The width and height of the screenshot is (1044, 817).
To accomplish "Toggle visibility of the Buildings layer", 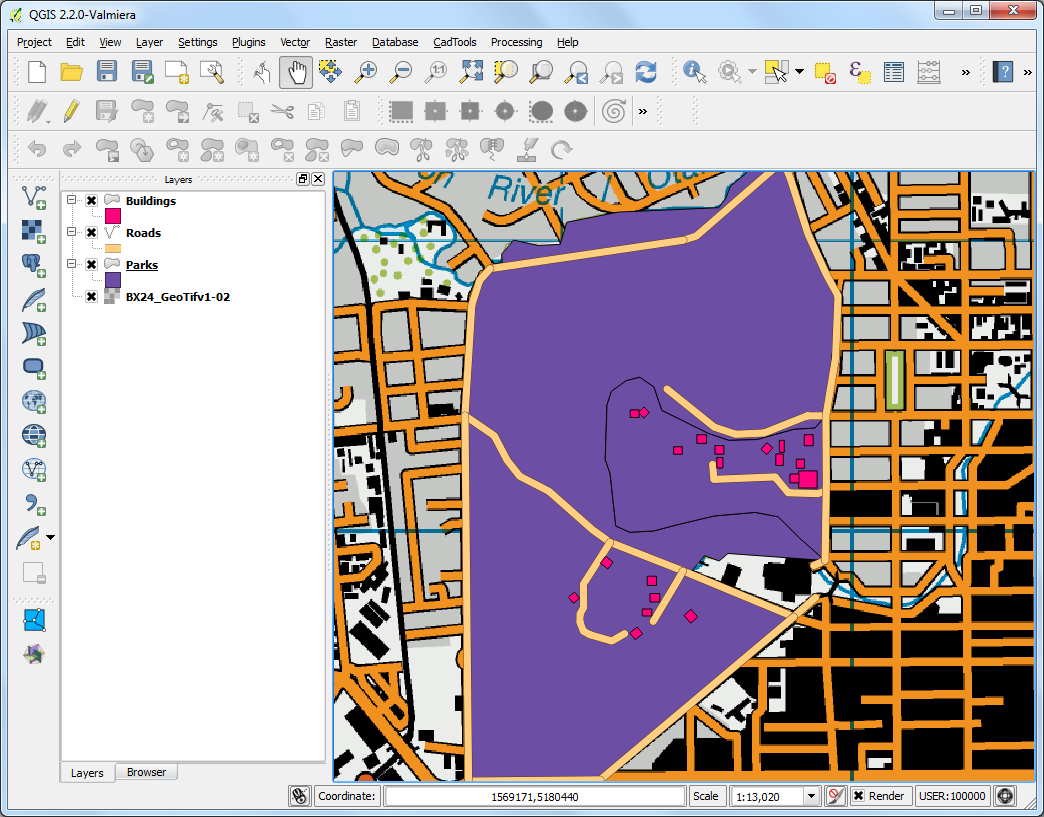I will [92, 201].
